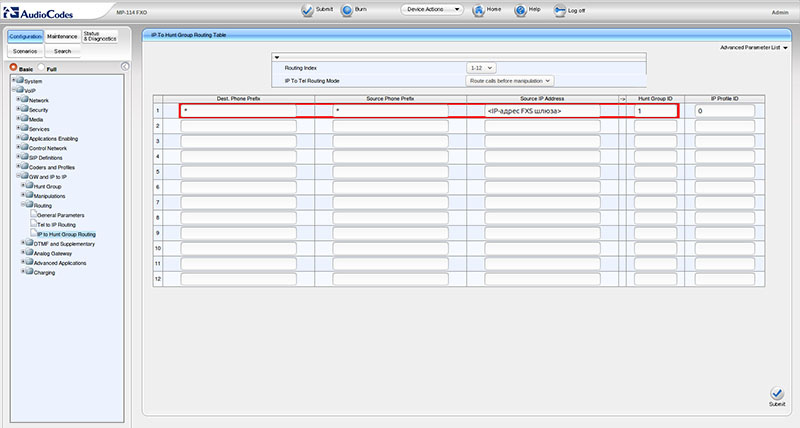Open the Device Actions dropdown
Screen dimensions: 800x428
(432, 10)
